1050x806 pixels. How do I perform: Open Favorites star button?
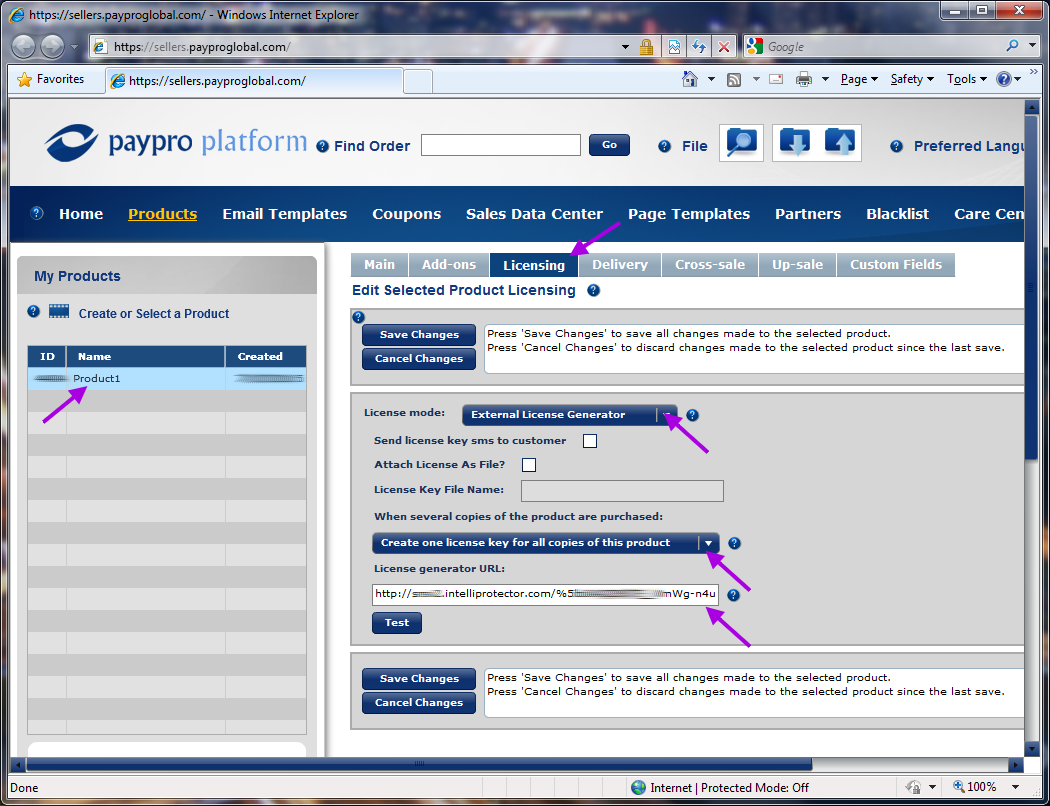[50, 79]
